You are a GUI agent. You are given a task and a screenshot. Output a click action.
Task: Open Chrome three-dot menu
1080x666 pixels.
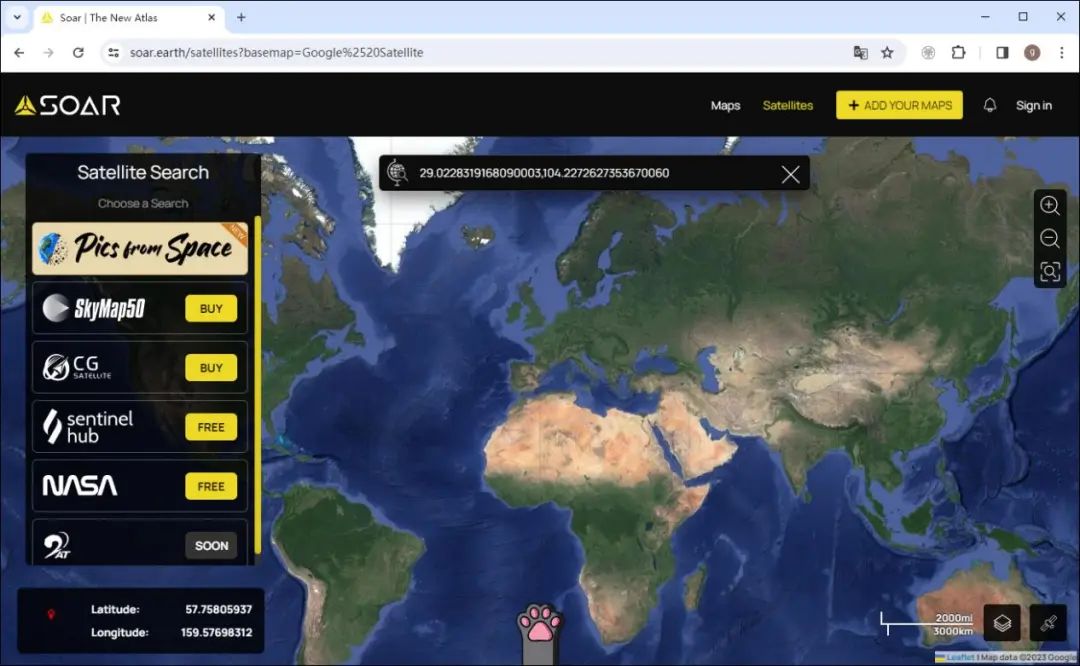(1061, 52)
